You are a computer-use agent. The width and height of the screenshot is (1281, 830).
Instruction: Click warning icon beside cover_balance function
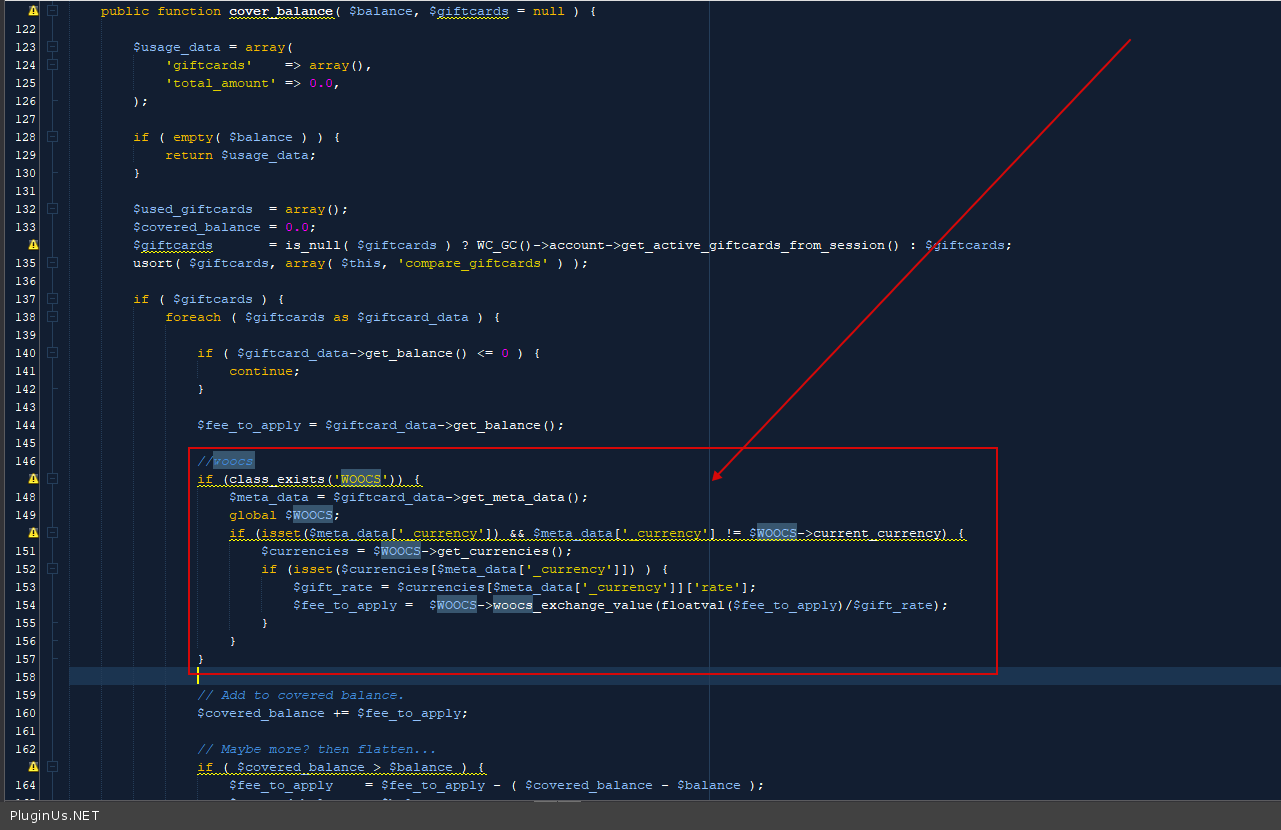(x=33, y=11)
